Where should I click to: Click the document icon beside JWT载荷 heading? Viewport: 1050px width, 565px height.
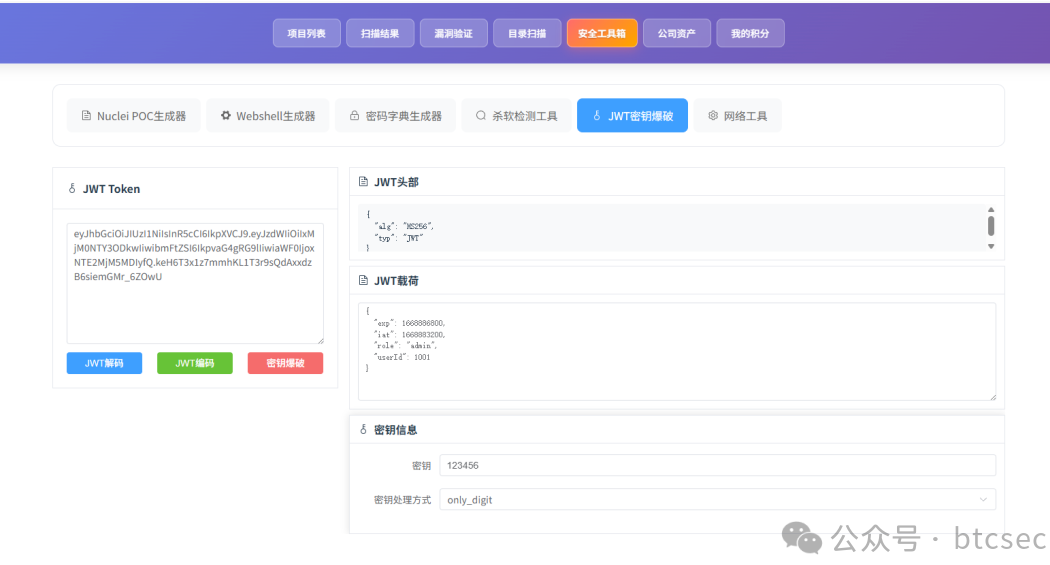pyautogui.click(x=364, y=280)
